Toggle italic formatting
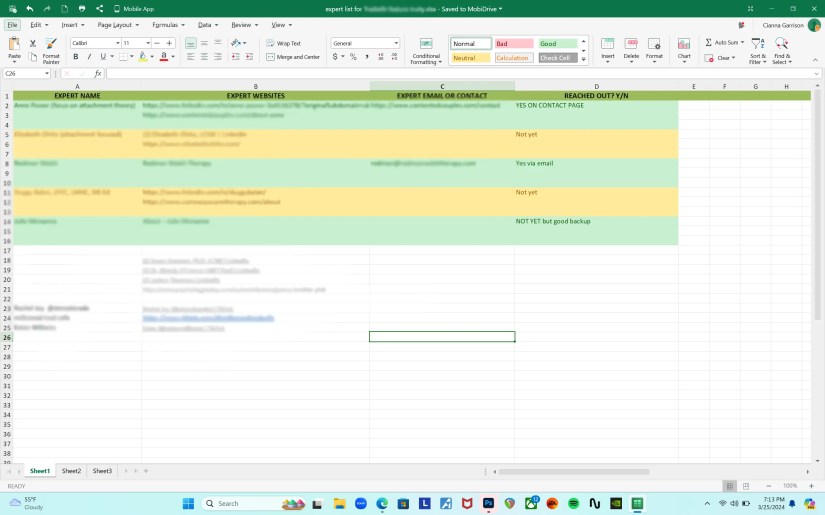 coord(89,57)
